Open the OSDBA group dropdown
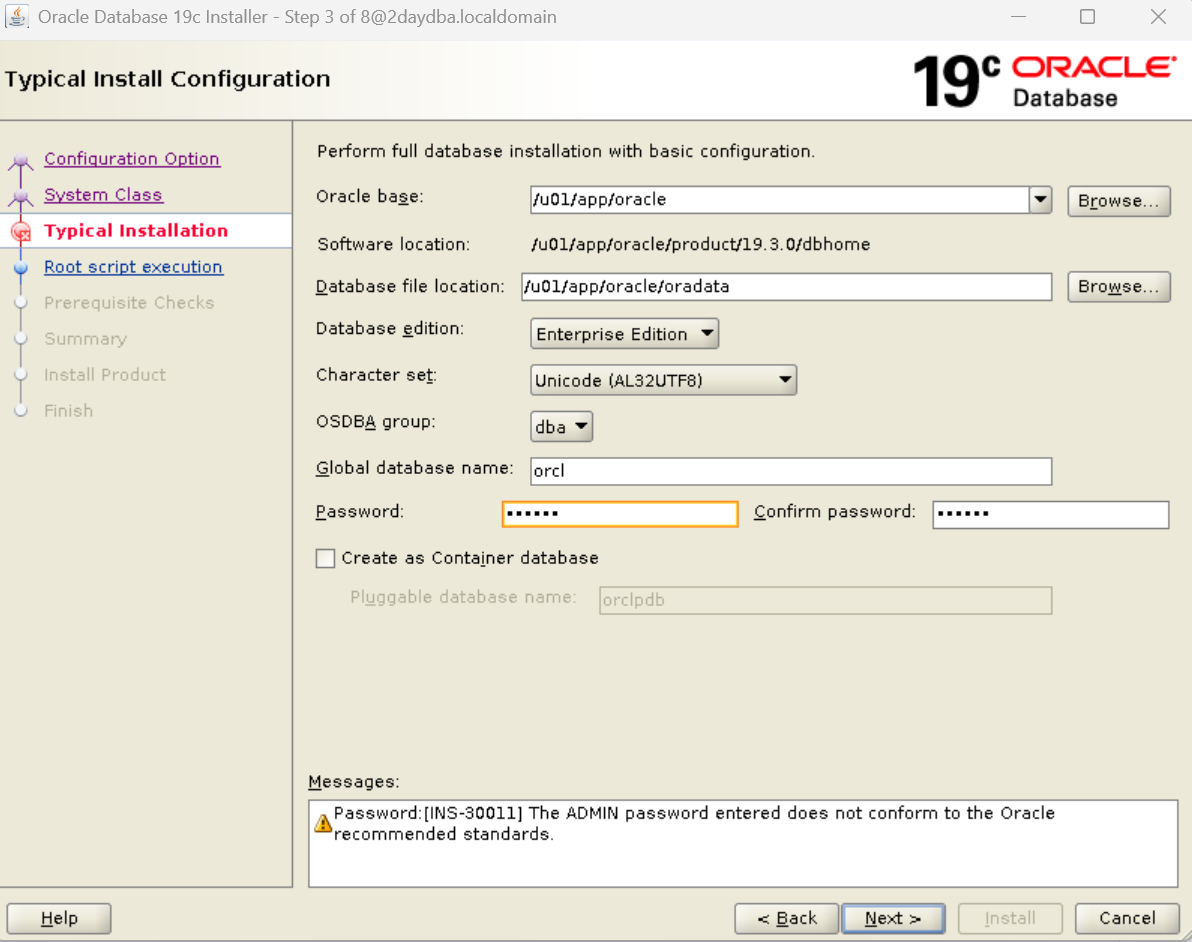 pos(561,427)
